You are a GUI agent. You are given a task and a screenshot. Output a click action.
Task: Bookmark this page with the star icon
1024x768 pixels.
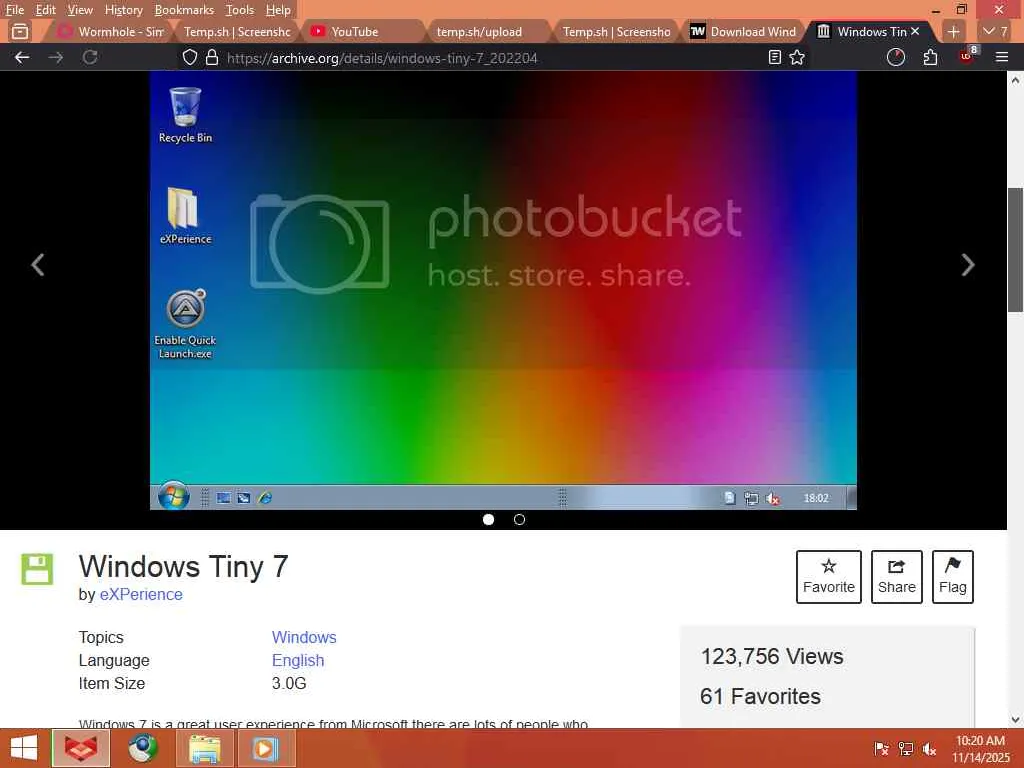797,57
